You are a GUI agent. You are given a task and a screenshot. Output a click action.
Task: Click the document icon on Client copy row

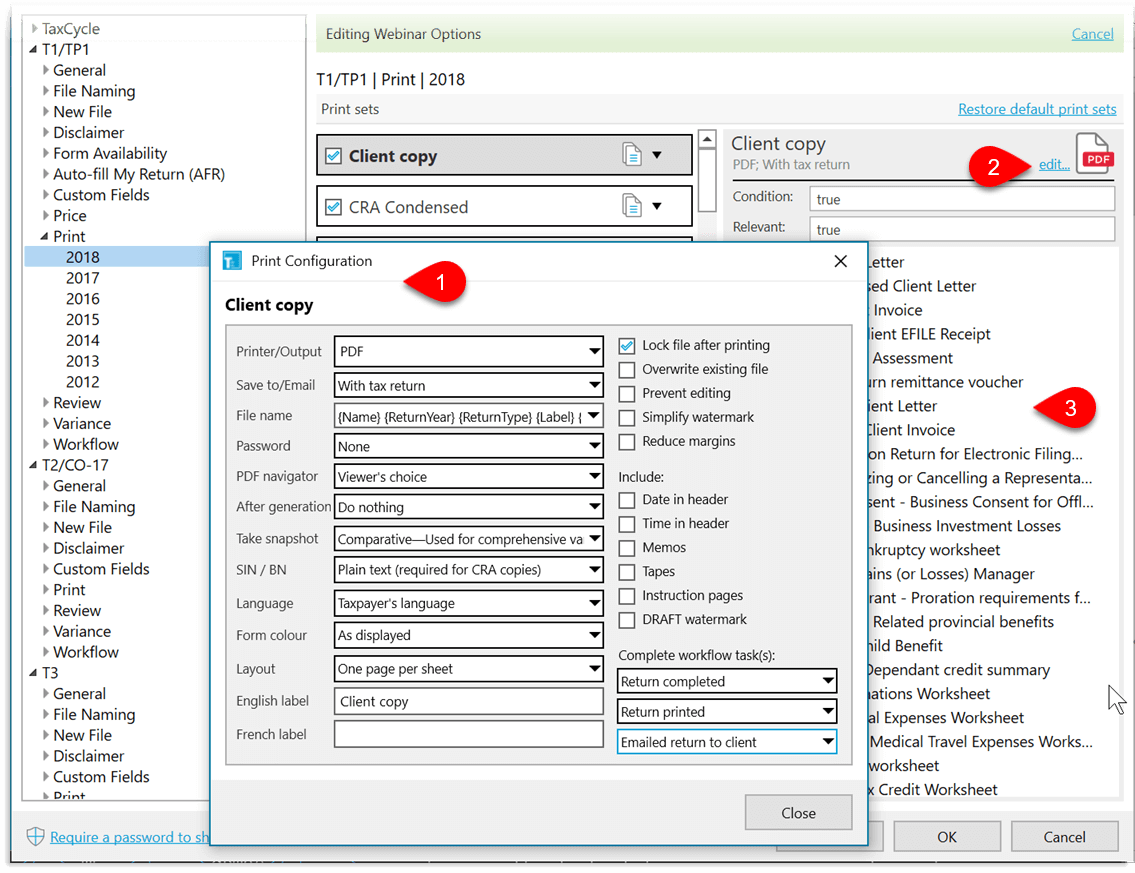tap(632, 154)
